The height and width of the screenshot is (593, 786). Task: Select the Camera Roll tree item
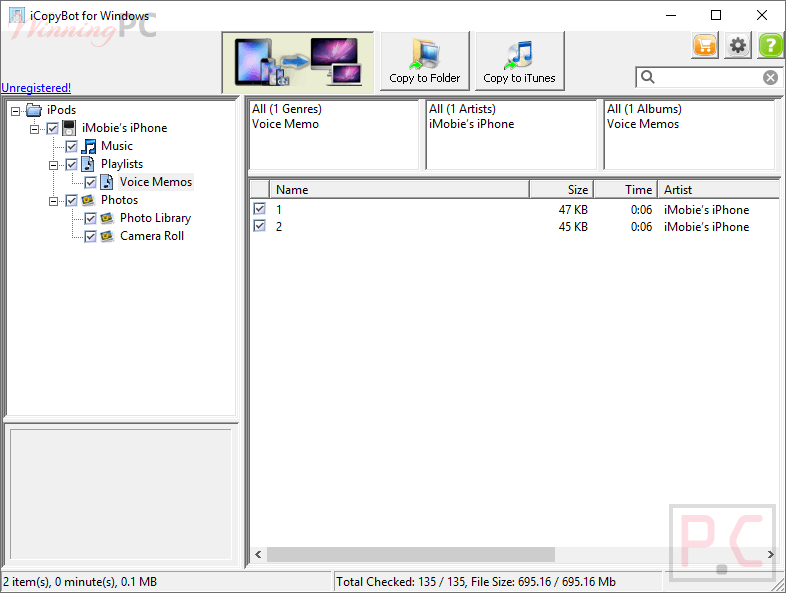152,236
